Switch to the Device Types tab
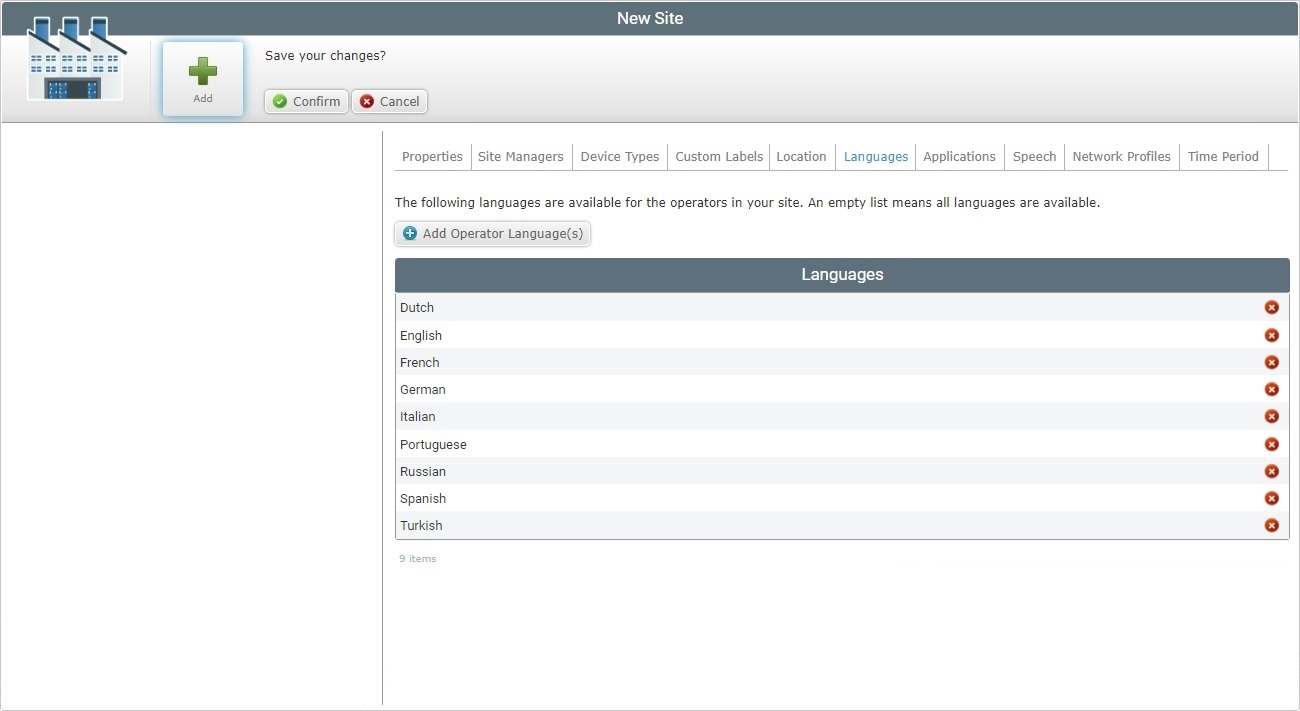The image size is (1300, 711). 619,156
